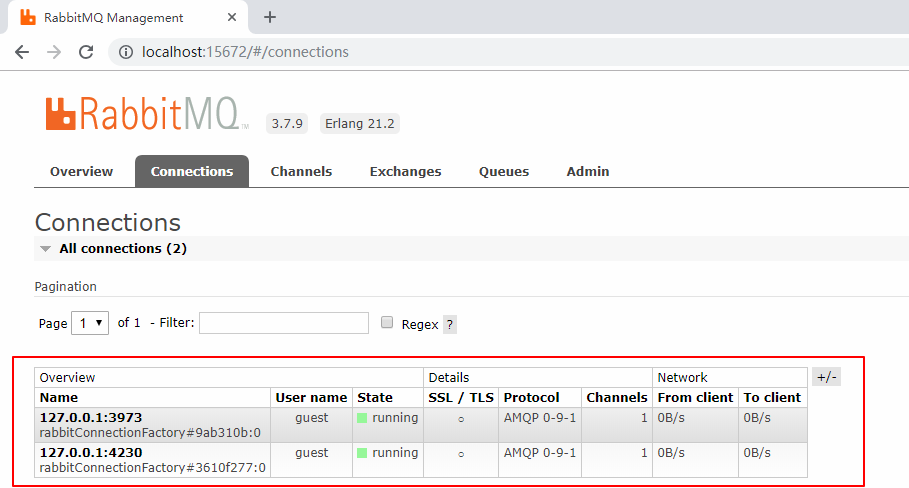Click the RabbitMQ logo
The image size is (909, 488).
pos(146,114)
